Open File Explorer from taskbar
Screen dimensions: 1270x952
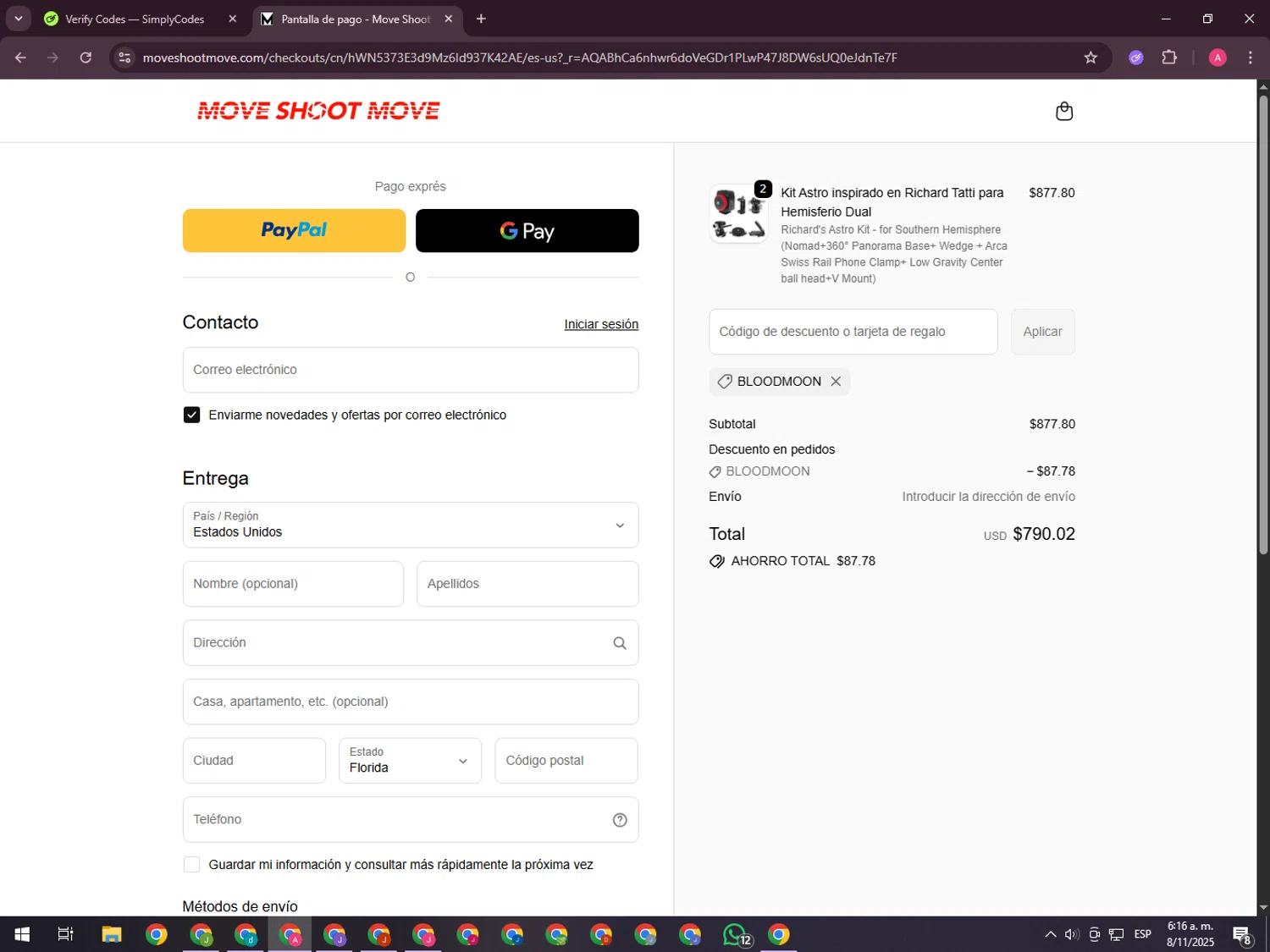112,934
